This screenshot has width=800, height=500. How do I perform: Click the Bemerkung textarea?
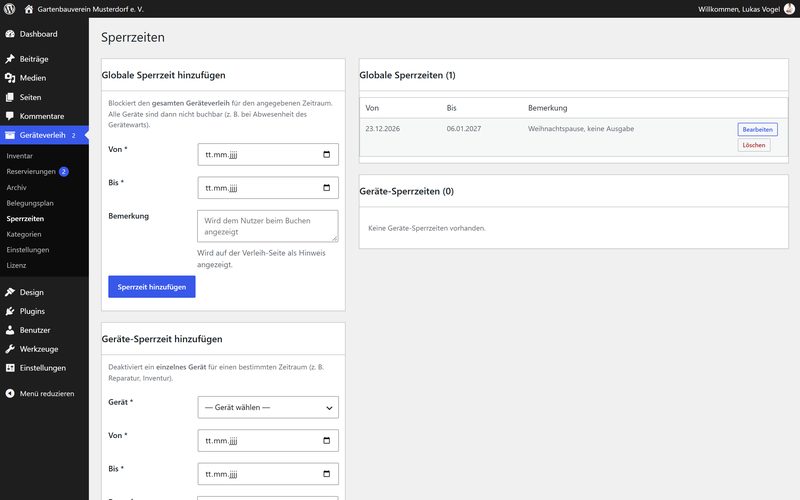pyautogui.click(x=268, y=226)
